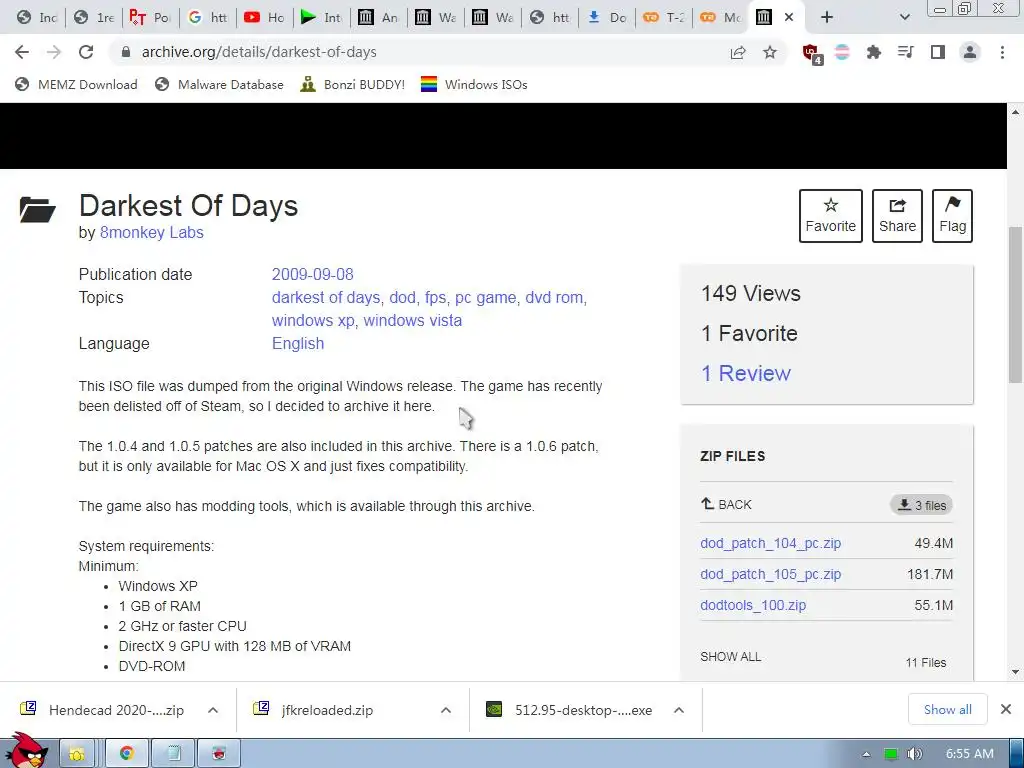
Task: Open the Hendecad 2020 zip download
Action: 103,710
